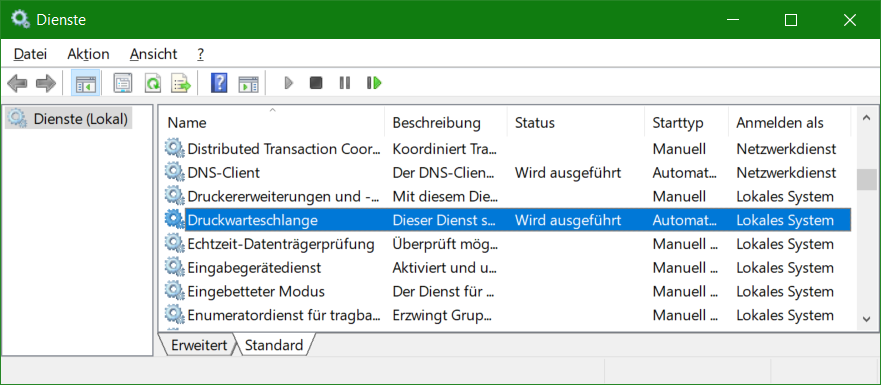Click the scrollbar up arrow
Image resolution: width=881 pixels, height=385 pixels.
pyautogui.click(x=865, y=117)
